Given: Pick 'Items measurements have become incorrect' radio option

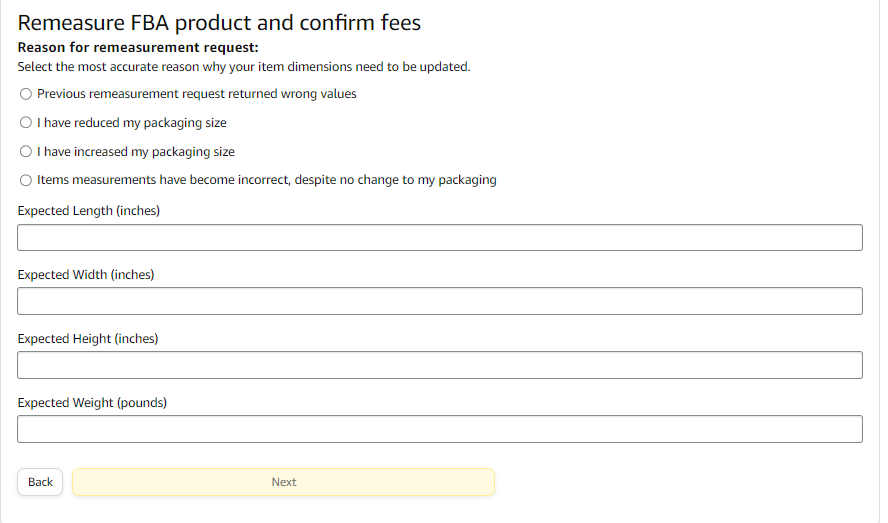Looking at the screenshot, I should [x=26, y=181].
